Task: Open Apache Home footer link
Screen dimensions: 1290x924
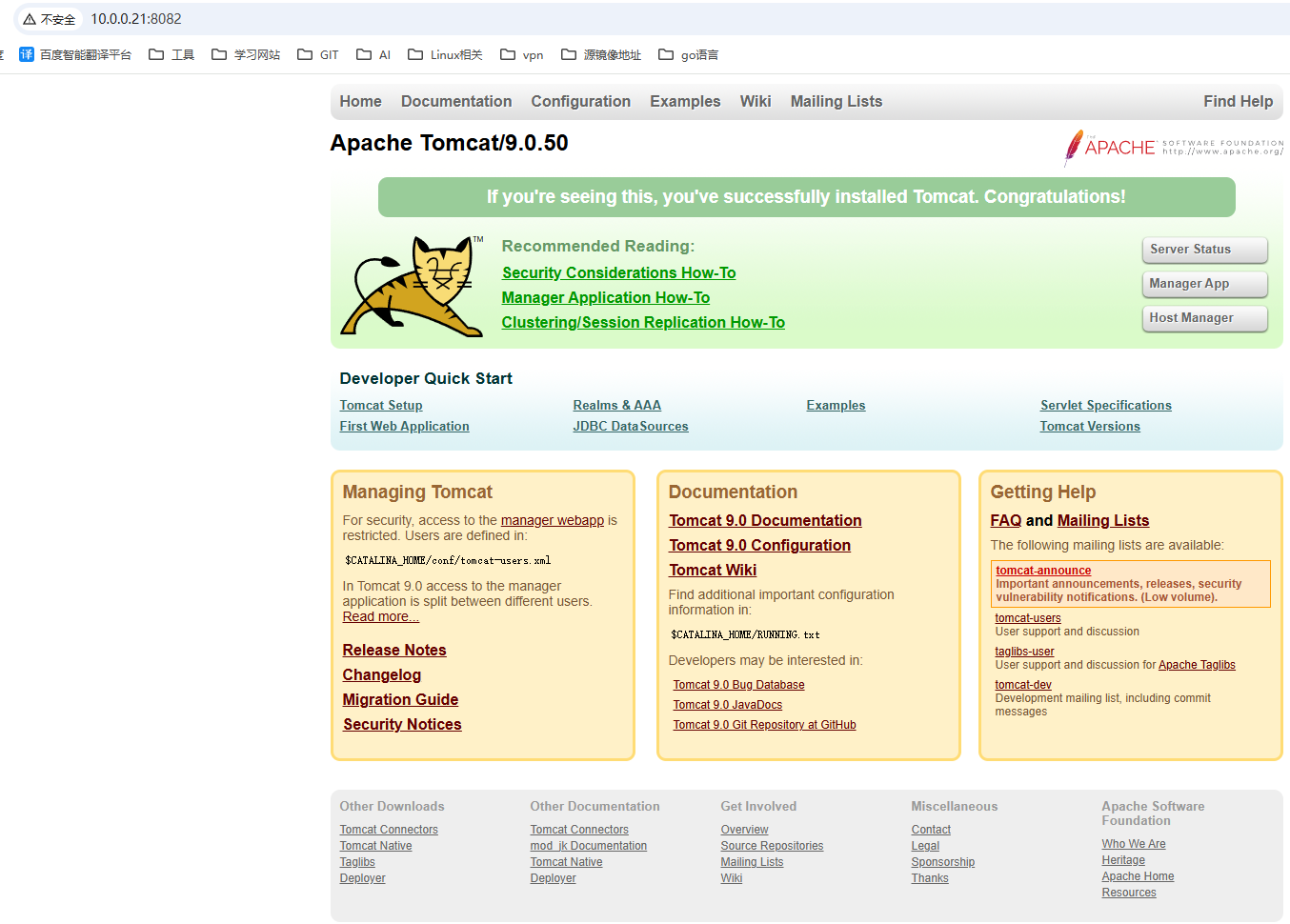Action: pos(1138,876)
